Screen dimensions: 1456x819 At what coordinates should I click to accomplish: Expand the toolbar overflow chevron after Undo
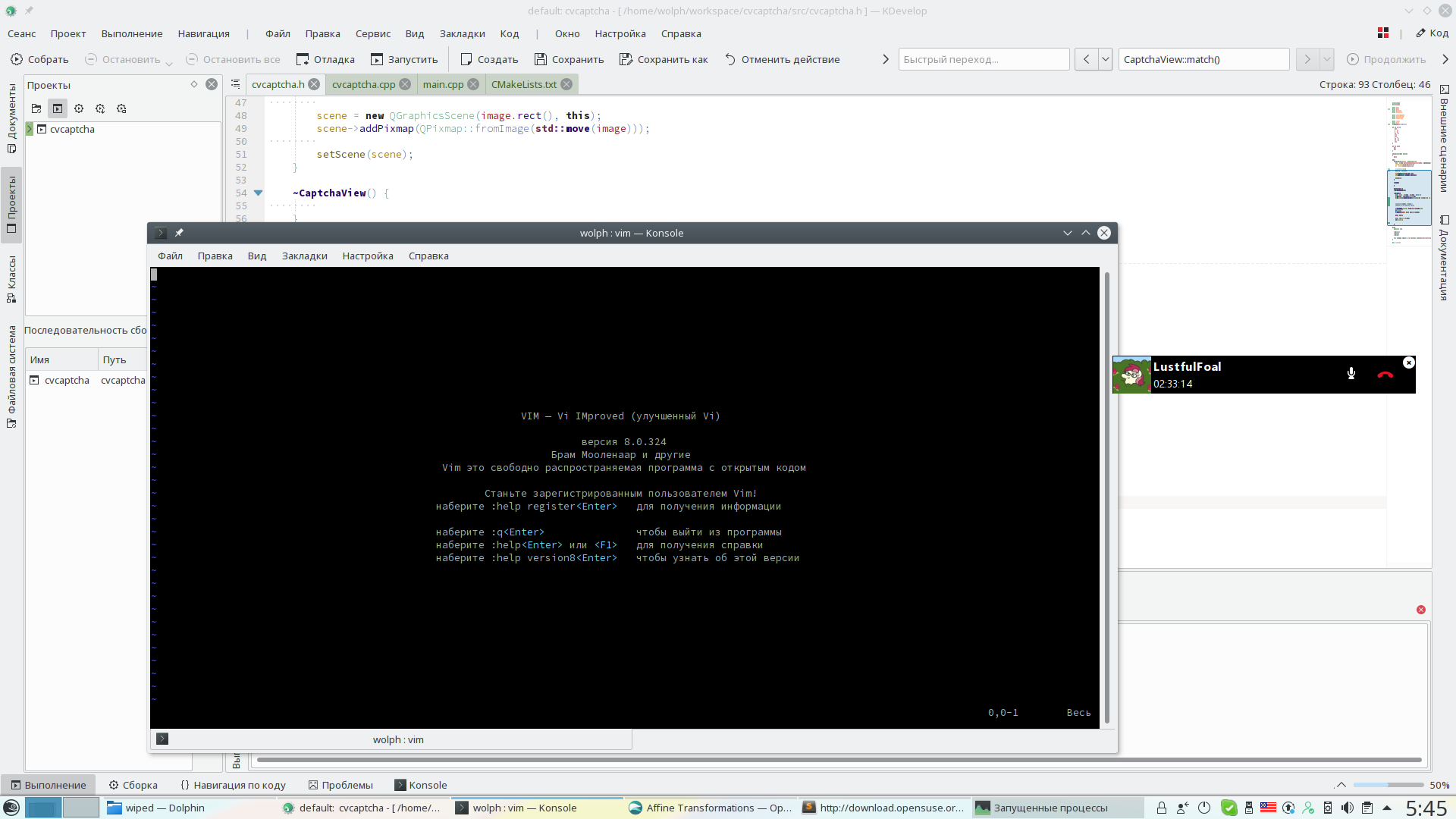point(885,59)
